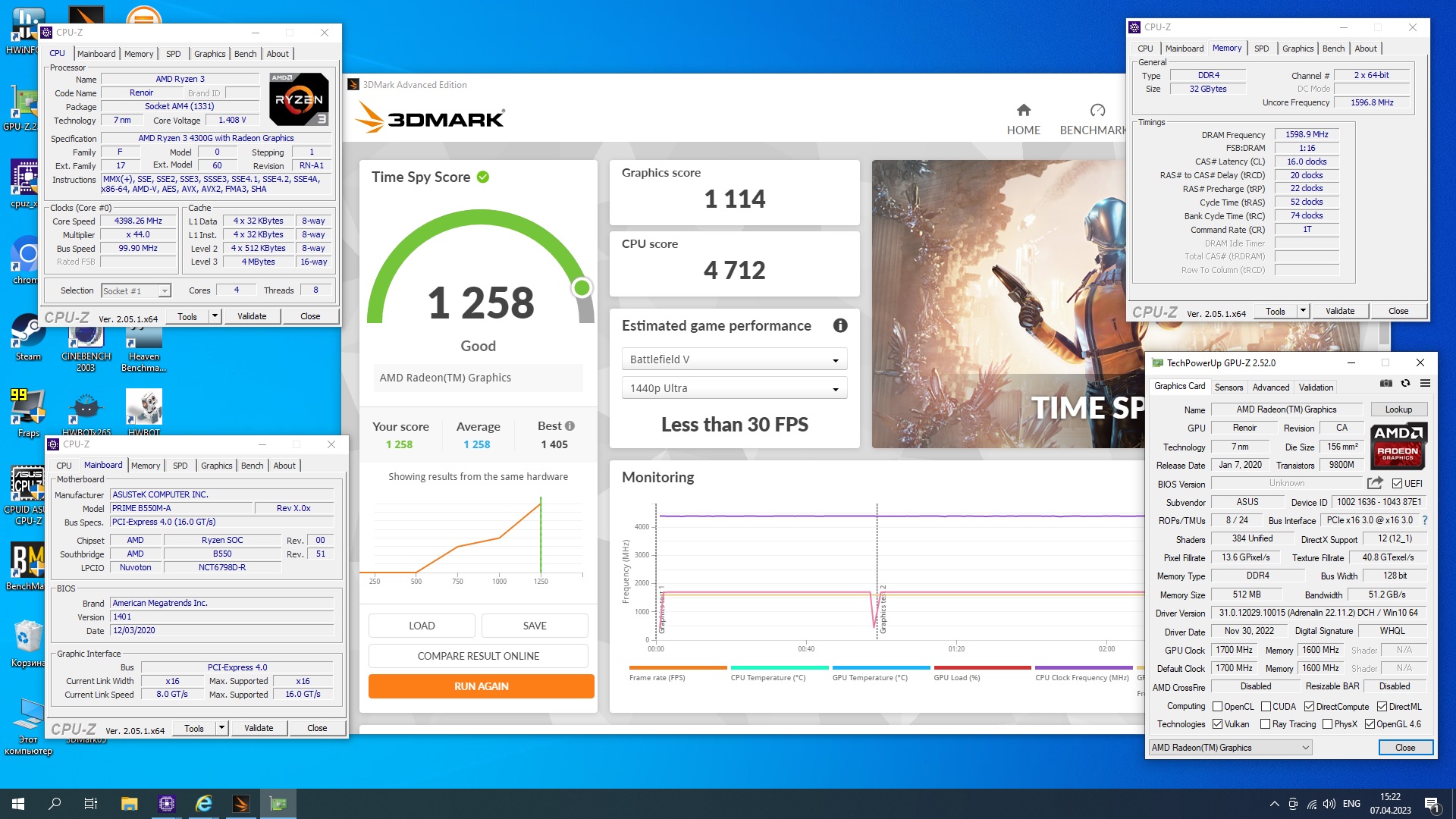
Task: Open the notification center icon
Action: click(1431, 804)
